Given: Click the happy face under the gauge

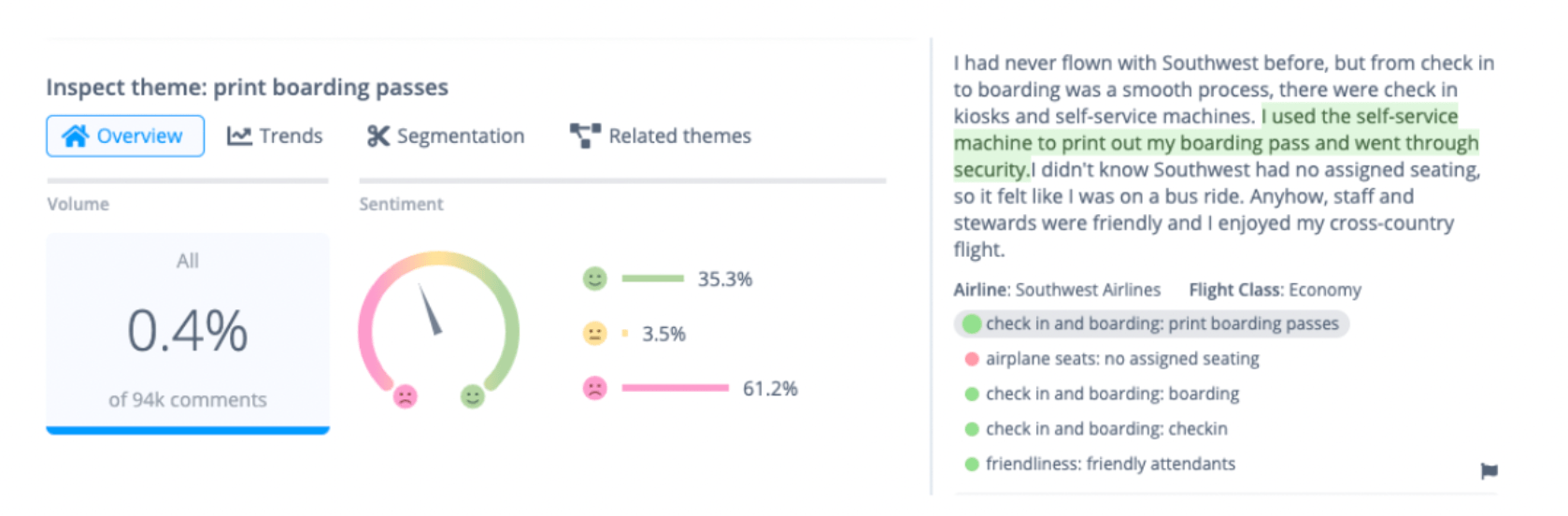Looking at the screenshot, I should (x=473, y=396).
